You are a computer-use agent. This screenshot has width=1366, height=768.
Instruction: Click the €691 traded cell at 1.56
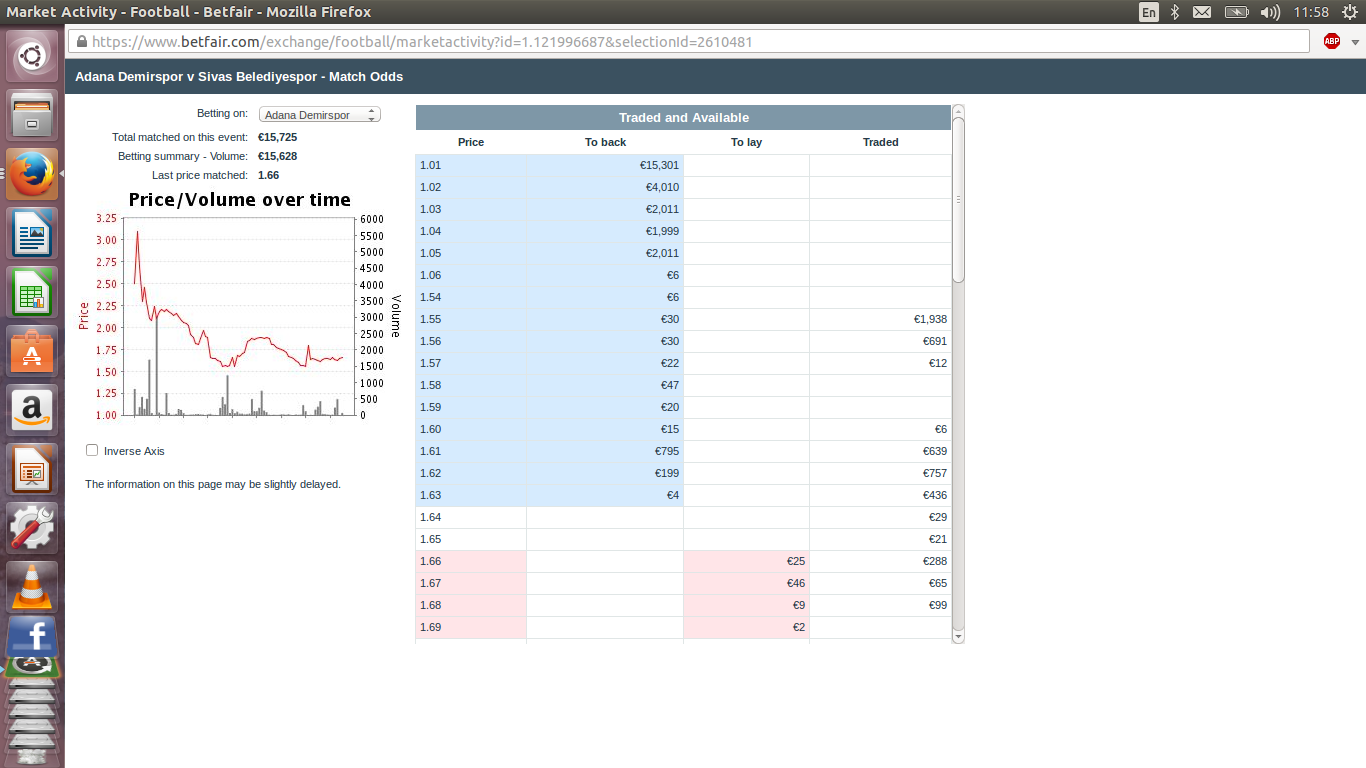[x=880, y=341]
